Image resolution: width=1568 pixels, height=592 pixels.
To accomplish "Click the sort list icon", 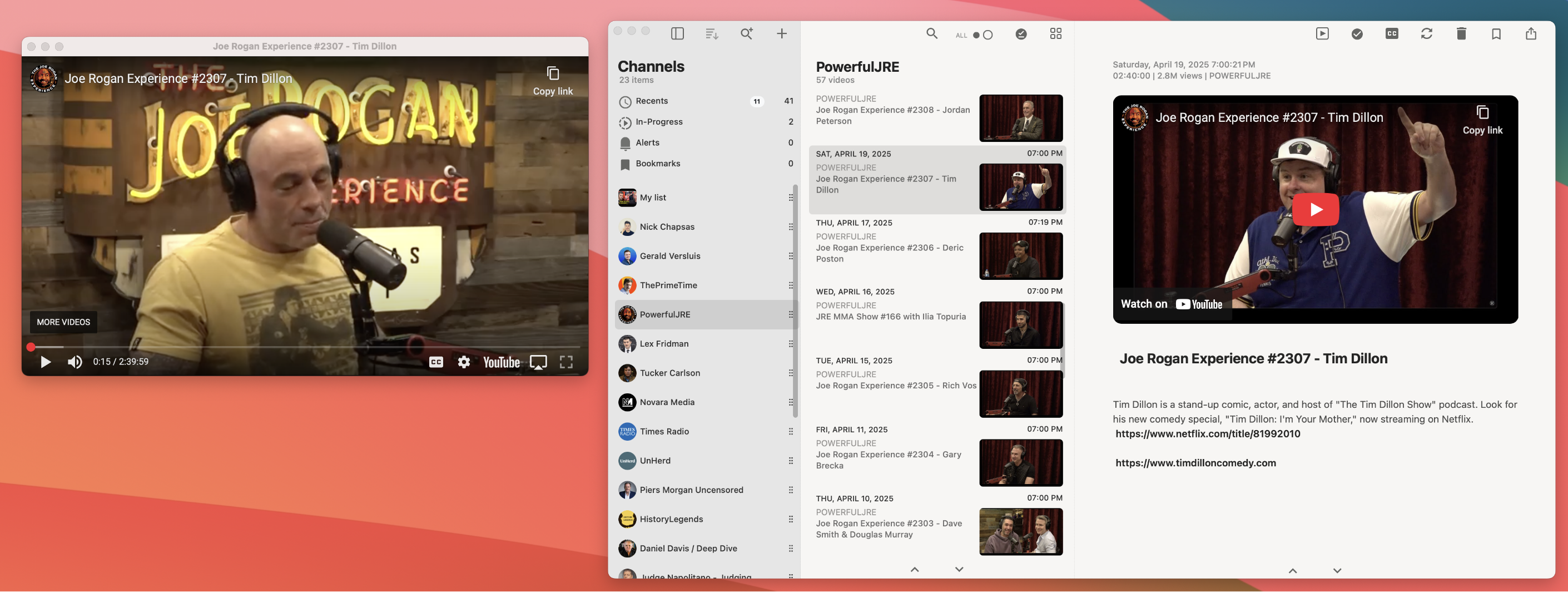I will coord(712,34).
